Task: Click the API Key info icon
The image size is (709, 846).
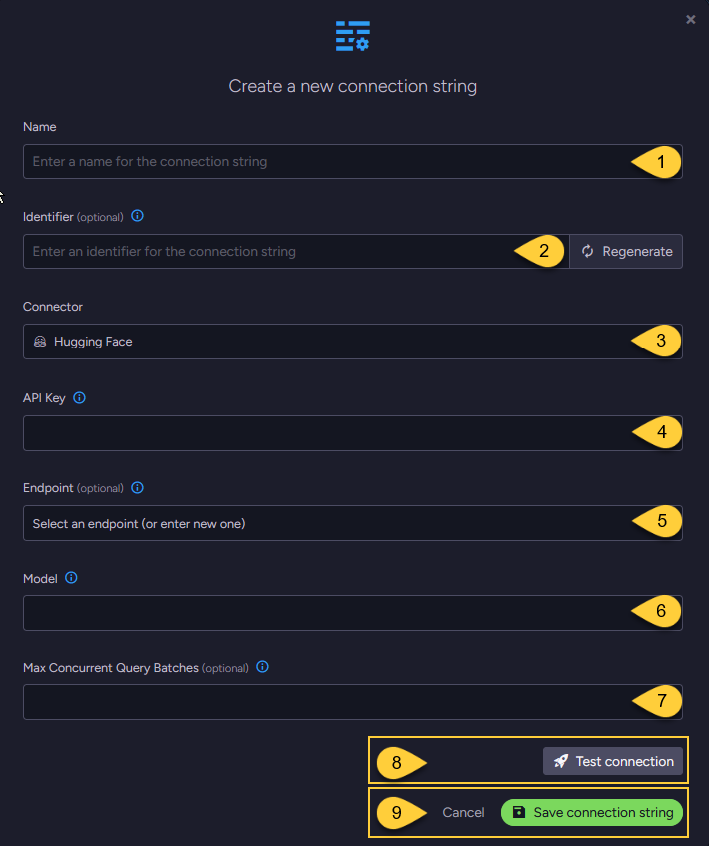Action: click(x=79, y=398)
